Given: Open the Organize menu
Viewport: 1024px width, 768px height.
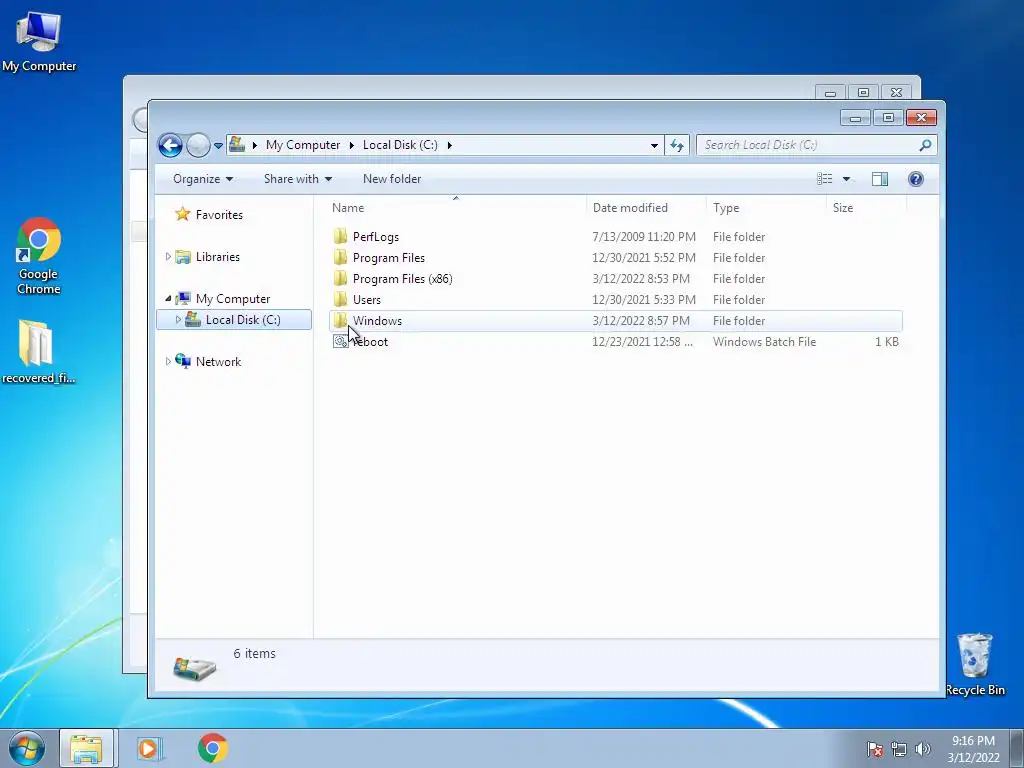Looking at the screenshot, I should point(202,179).
